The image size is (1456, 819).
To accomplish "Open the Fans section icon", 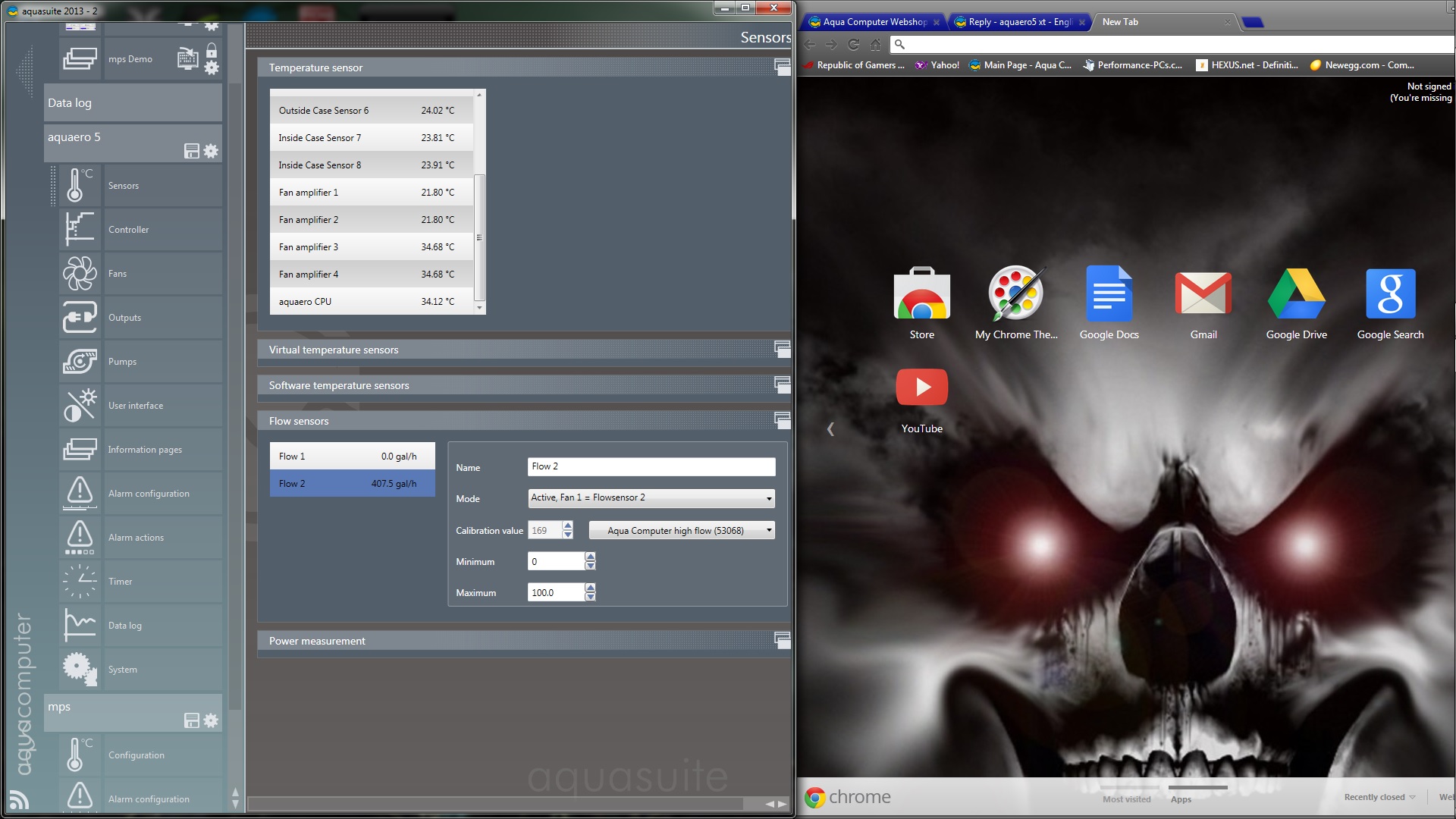I will (x=80, y=274).
